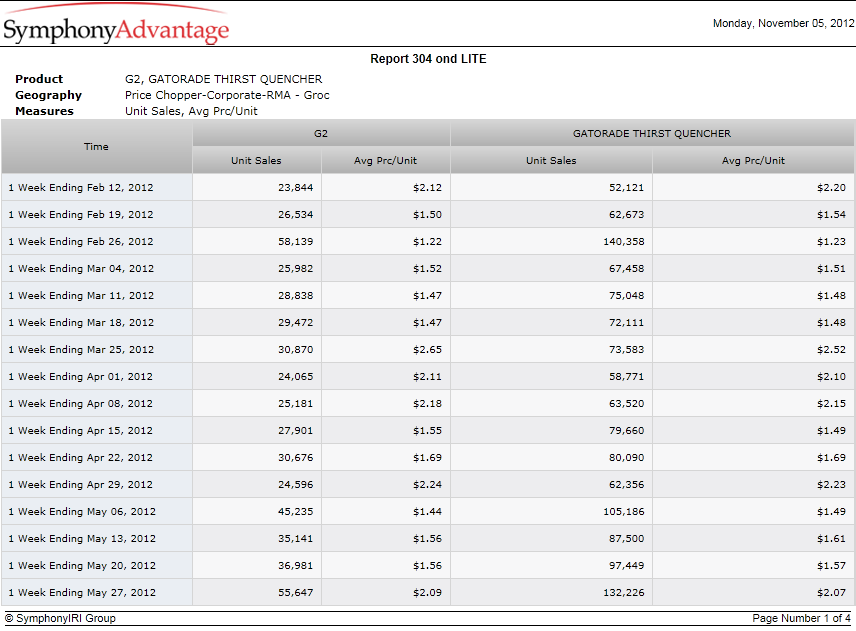Viewport: 856px width, 631px height.
Task: Select row 1 Week Ending Mar 11, 2012
Action: [x=428, y=295]
